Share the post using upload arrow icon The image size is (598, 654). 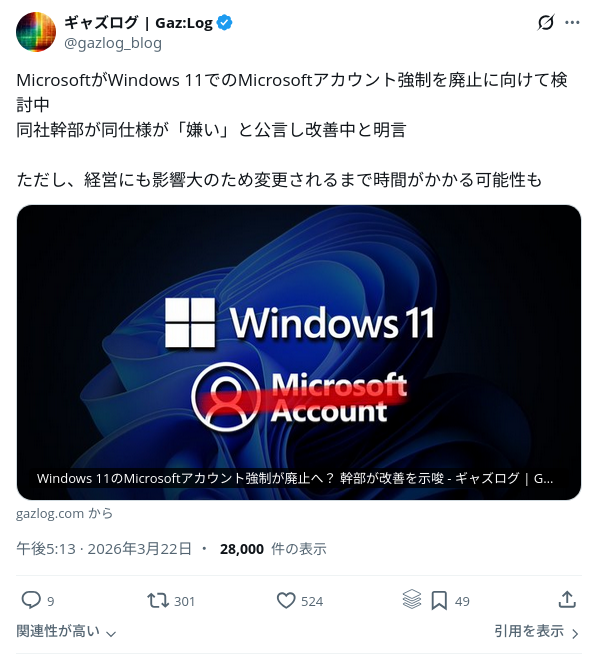pos(567,599)
